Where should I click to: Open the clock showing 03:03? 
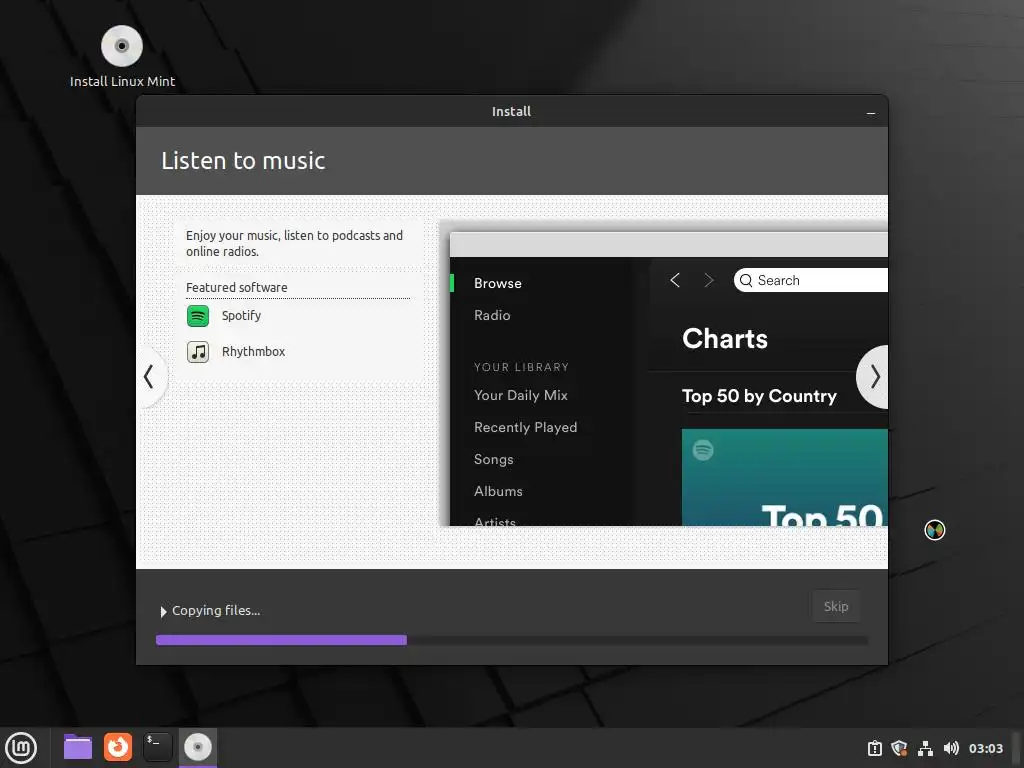point(985,748)
